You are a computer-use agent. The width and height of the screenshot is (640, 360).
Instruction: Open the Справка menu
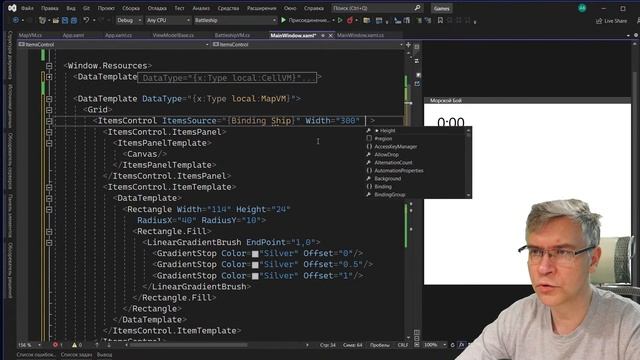tap(314, 8)
